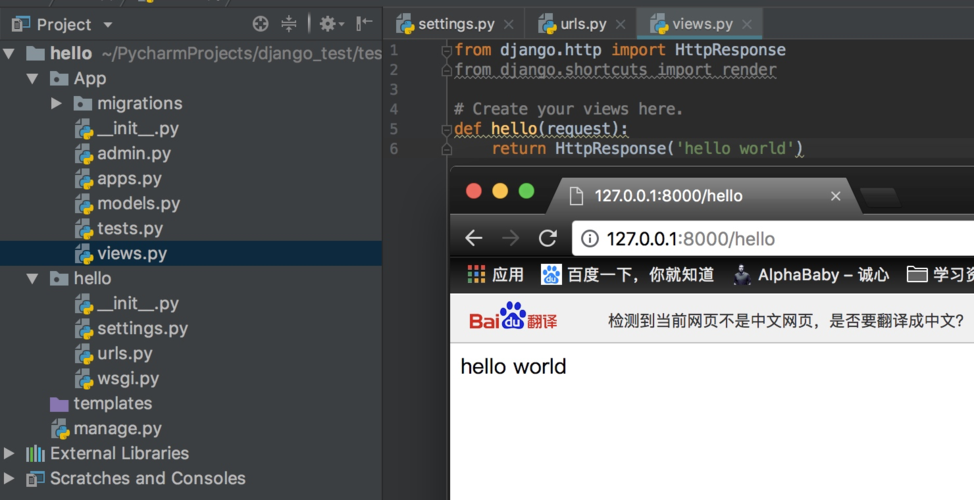Switch to the urls.py editor tab

pyautogui.click(x=583, y=24)
